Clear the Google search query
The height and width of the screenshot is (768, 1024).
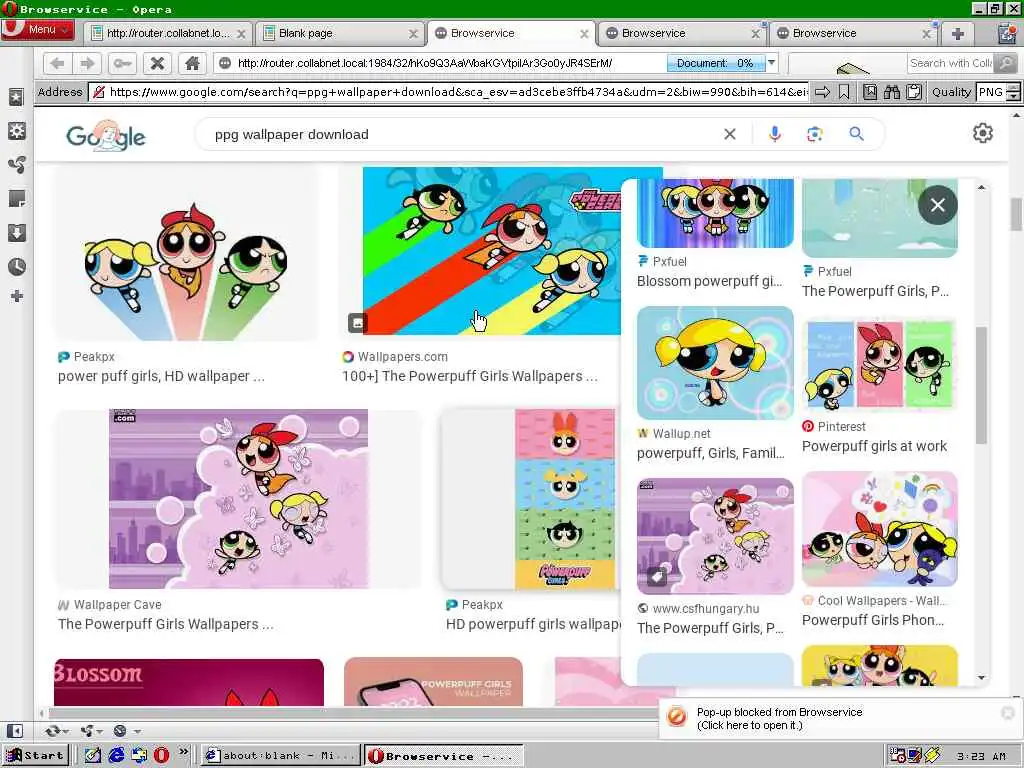[729, 135]
